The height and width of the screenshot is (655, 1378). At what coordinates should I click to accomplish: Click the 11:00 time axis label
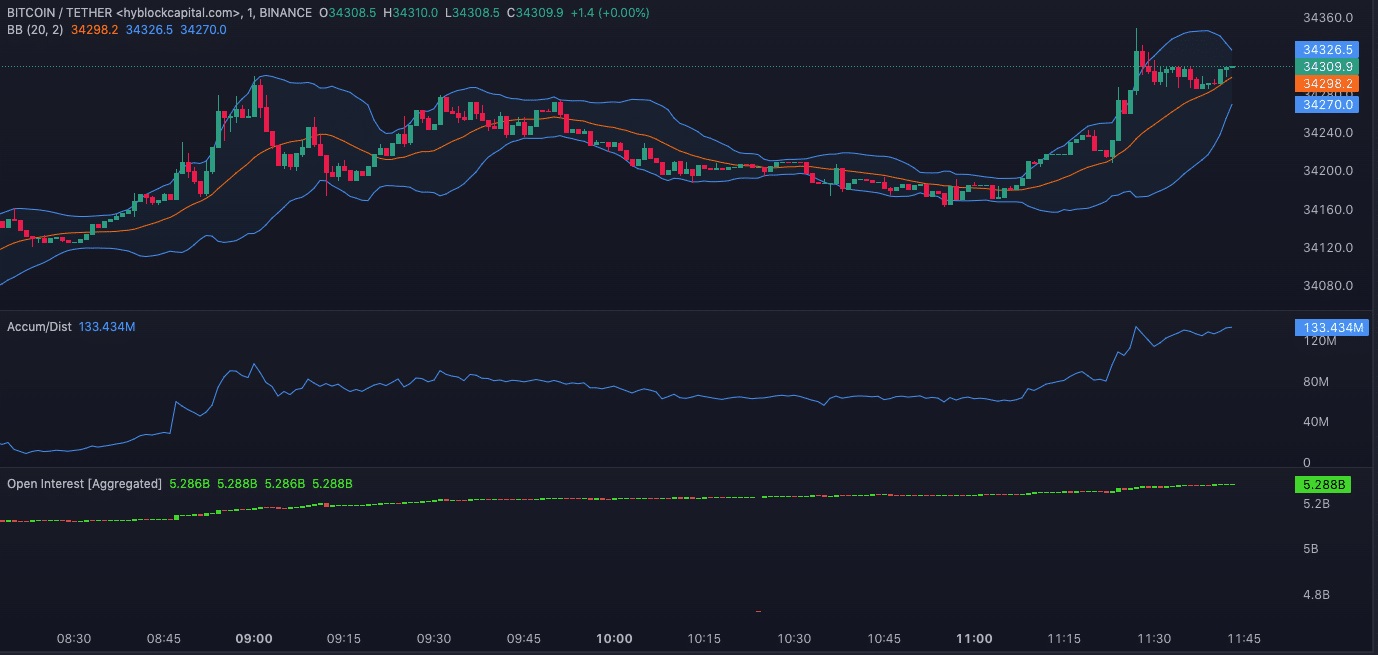[974, 639]
